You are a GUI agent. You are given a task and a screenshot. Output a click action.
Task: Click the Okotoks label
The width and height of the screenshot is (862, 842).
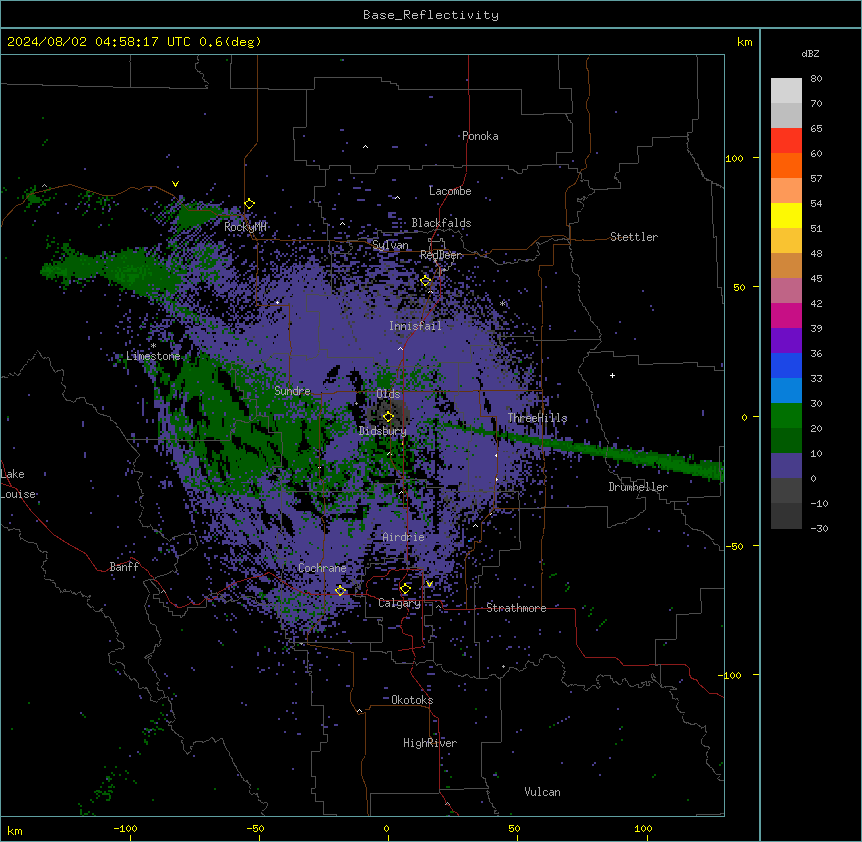click(x=412, y=700)
